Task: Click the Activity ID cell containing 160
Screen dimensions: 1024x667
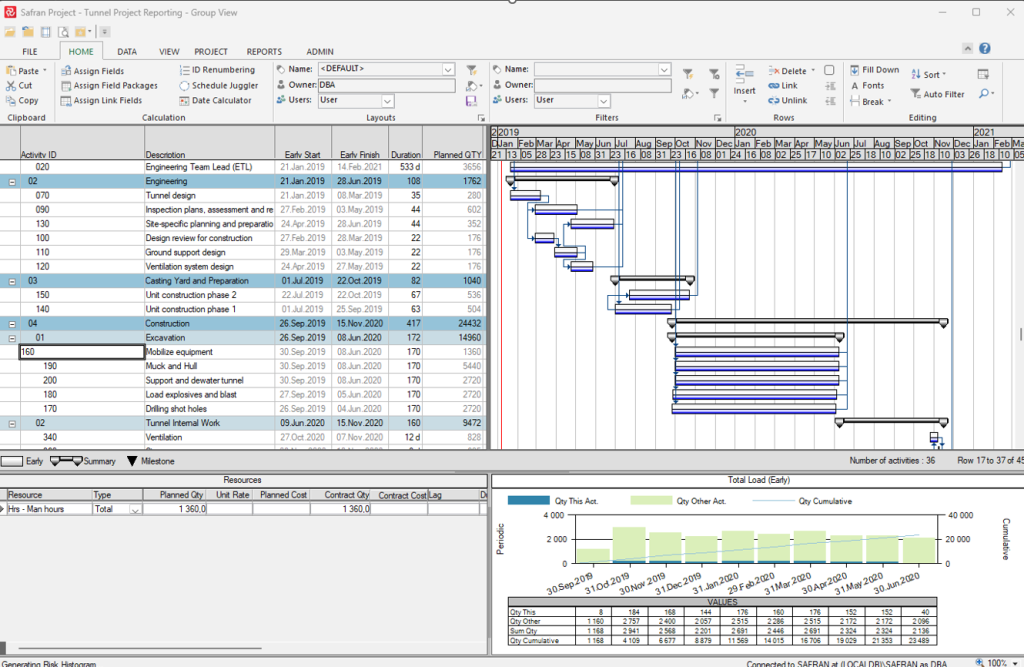Action: coord(82,352)
